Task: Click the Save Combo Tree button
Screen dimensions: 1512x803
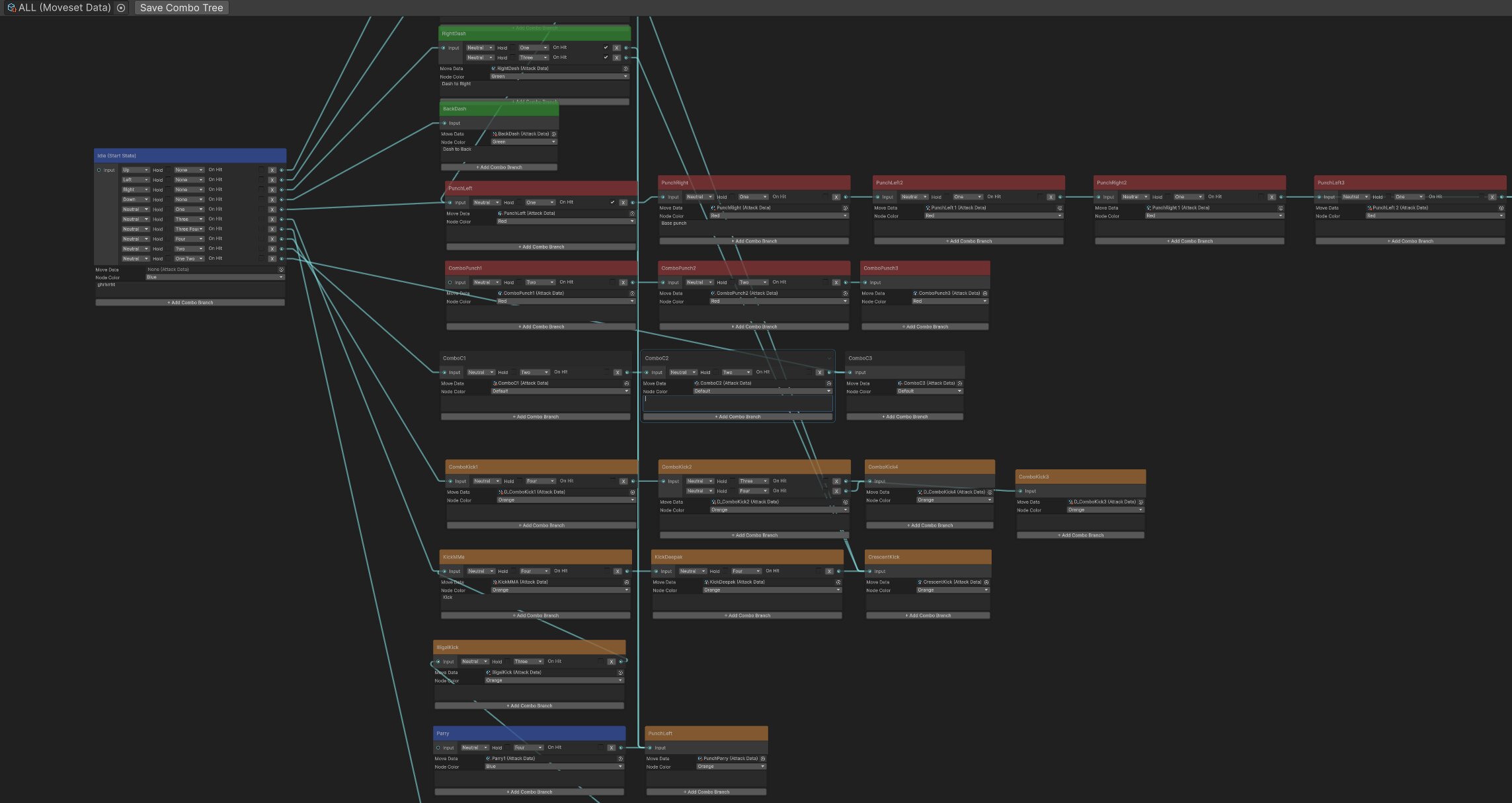Action: (181, 8)
